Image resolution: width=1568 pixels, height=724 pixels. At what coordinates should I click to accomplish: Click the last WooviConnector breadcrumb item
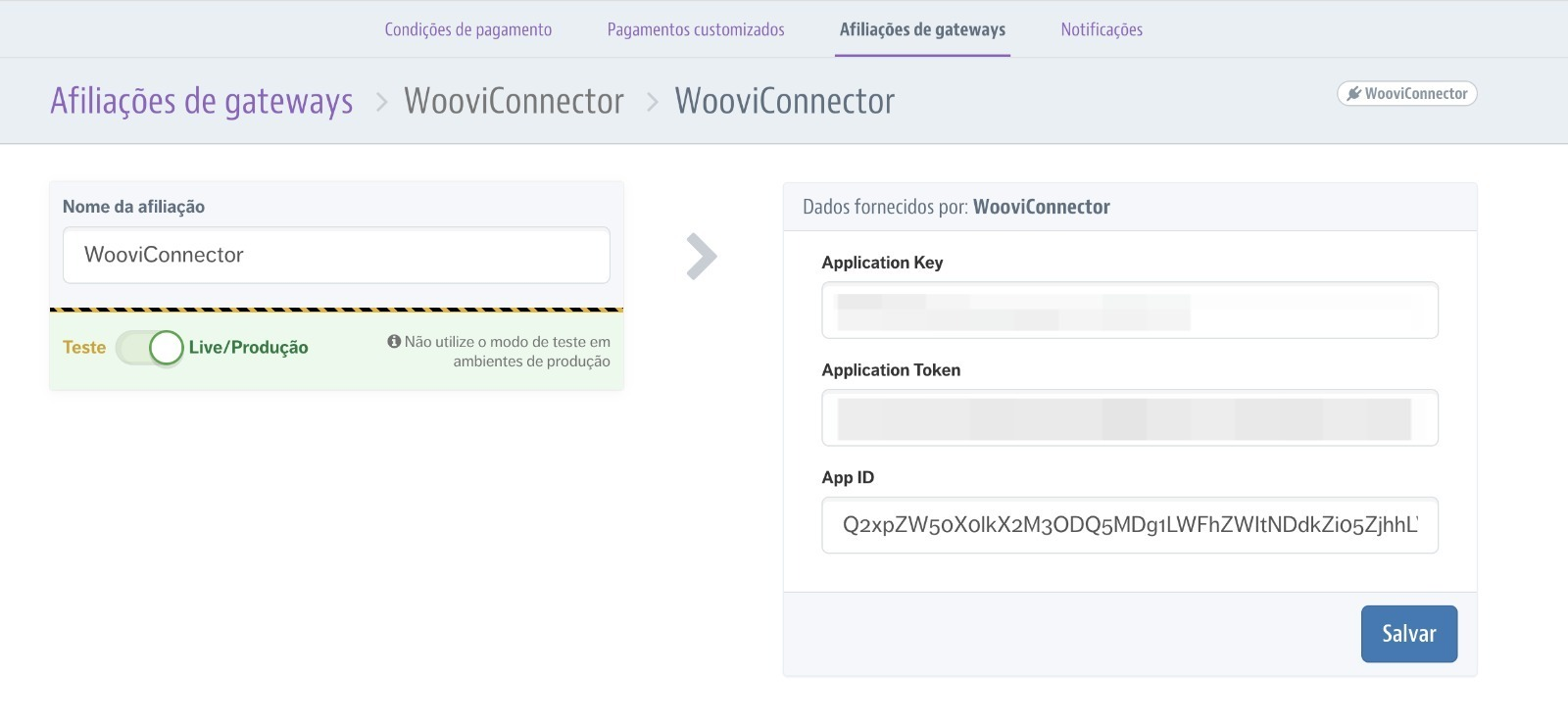785,101
